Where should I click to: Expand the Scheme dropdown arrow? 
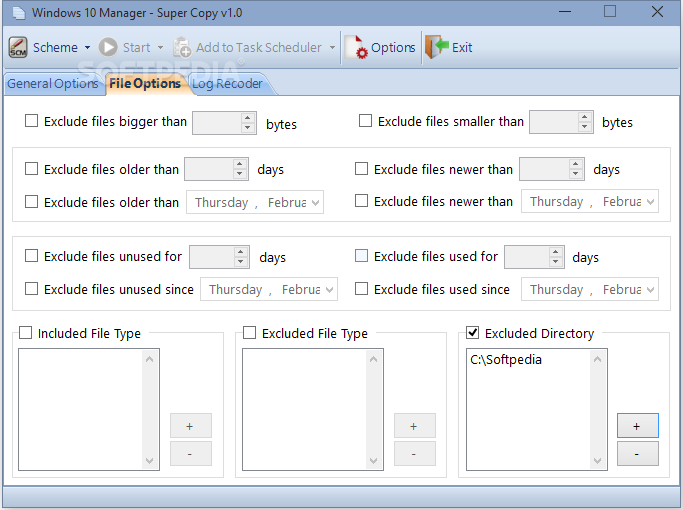87,47
